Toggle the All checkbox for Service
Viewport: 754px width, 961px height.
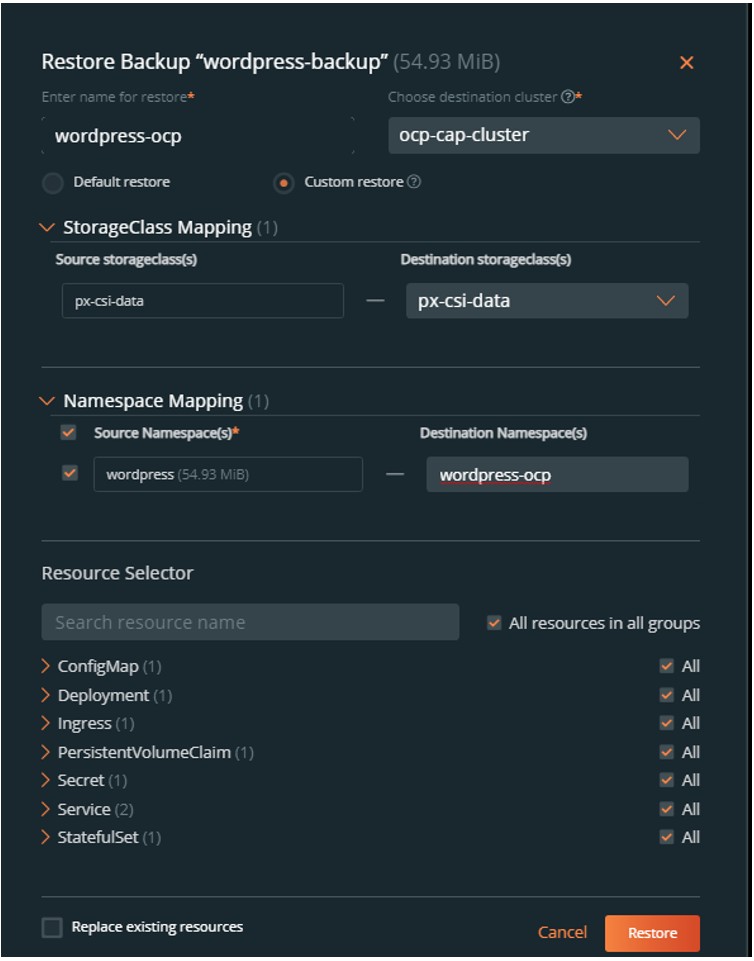point(667,809)
